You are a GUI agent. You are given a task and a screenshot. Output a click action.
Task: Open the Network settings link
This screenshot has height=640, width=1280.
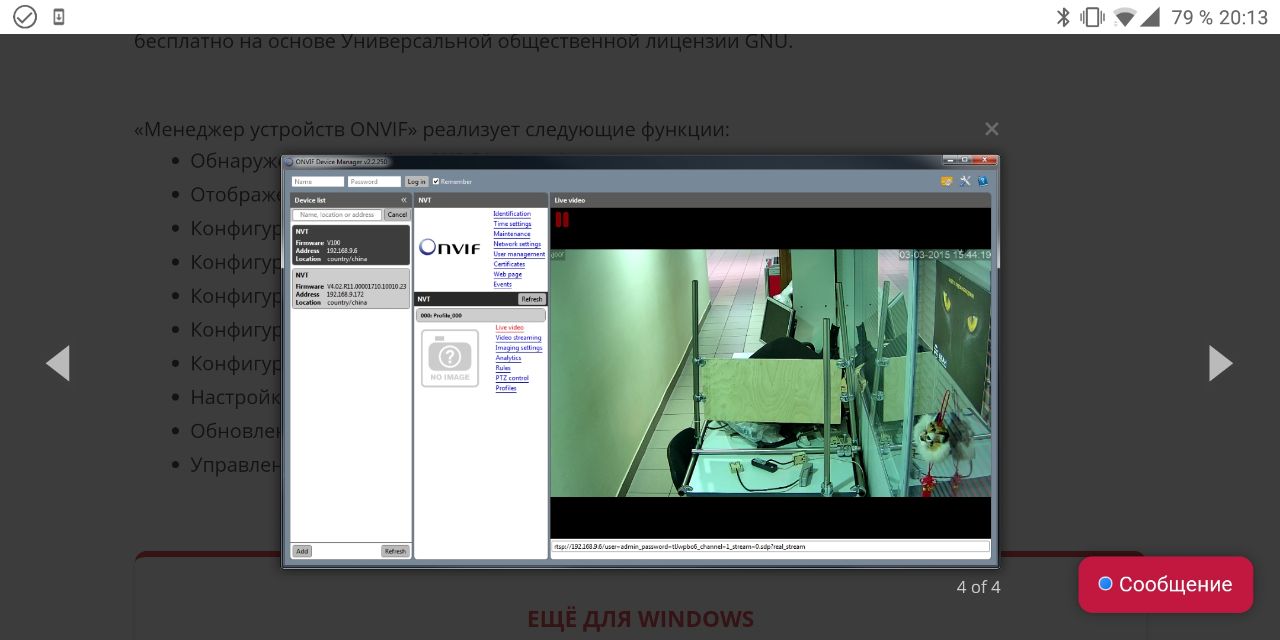tap(517, 244)
